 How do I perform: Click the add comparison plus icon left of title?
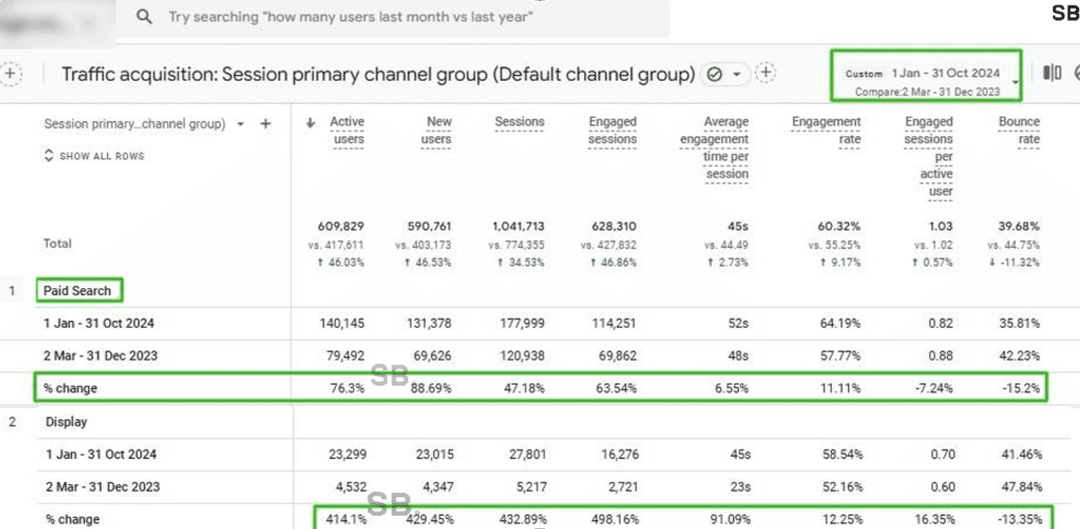(10, 74)
